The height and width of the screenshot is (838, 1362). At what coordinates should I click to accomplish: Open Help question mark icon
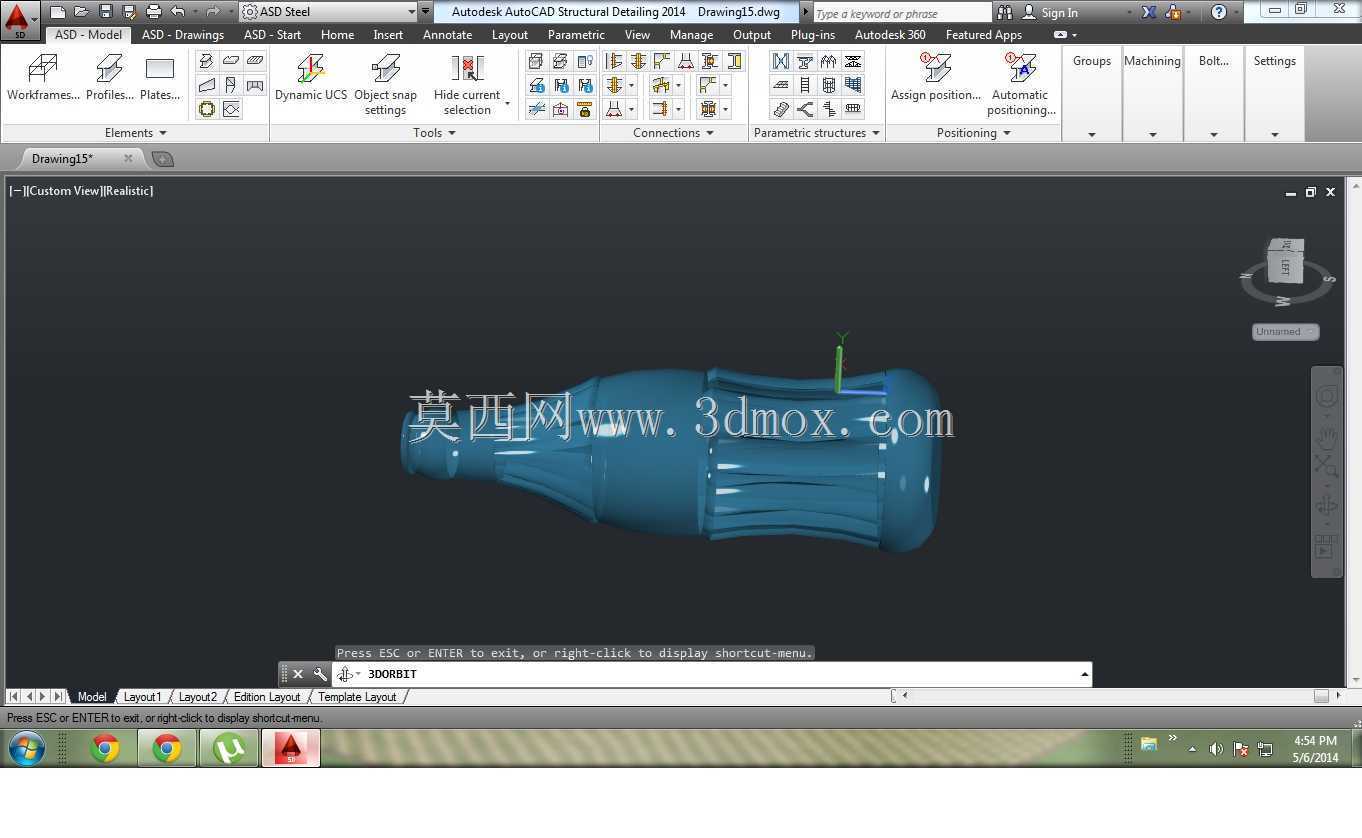point(1218,12)
